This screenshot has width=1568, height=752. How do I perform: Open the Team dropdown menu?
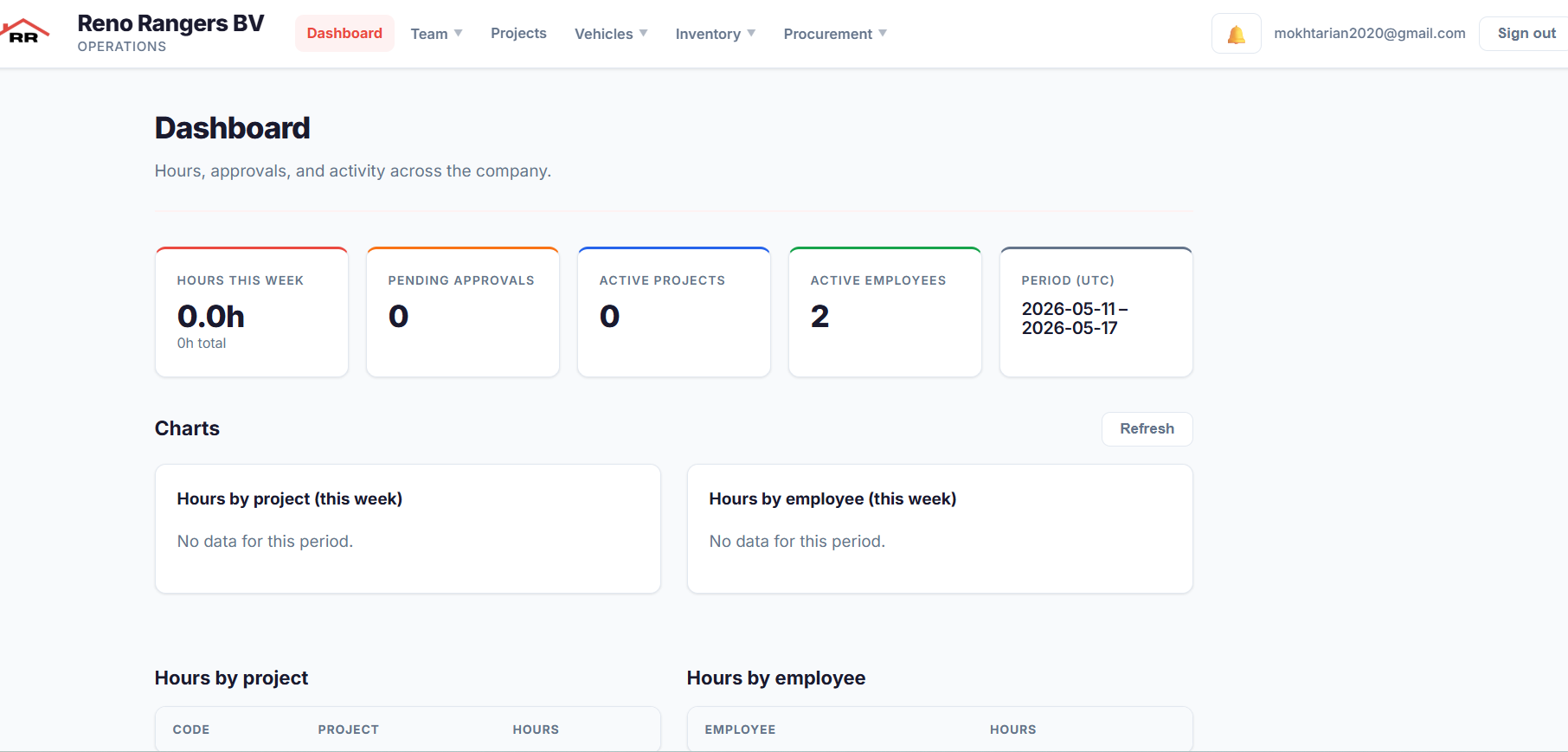tap(436, 34)
